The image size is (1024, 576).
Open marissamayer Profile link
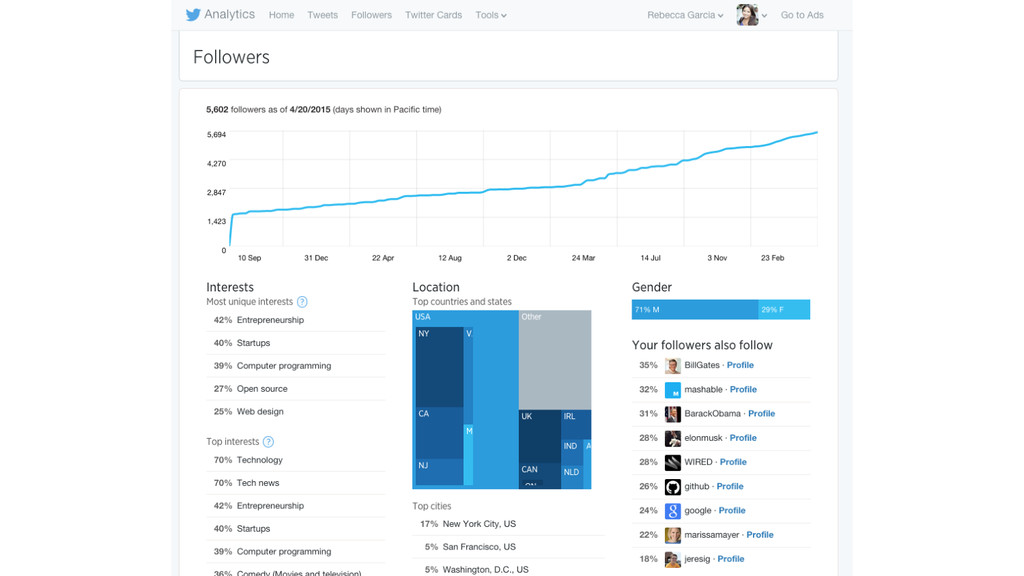(760, 534)
